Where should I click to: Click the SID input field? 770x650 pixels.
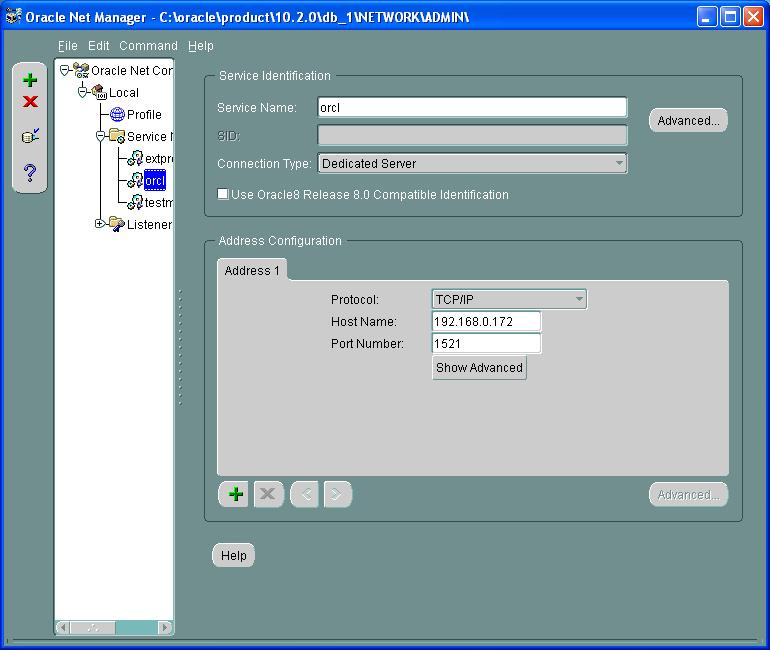coord(472,135)
